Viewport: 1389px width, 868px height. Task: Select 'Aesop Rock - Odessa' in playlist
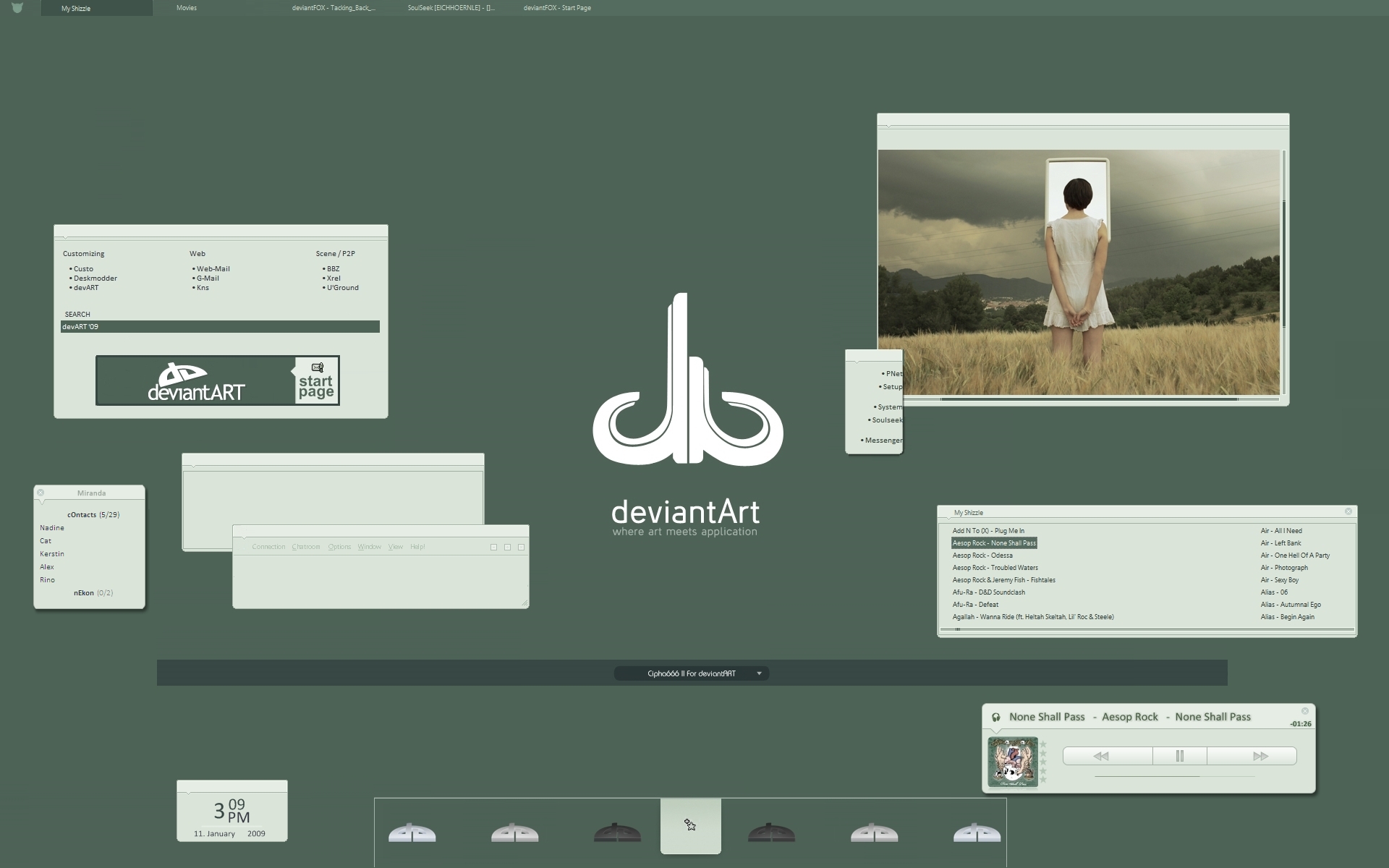pyautogui.click(x=982, y=556)
